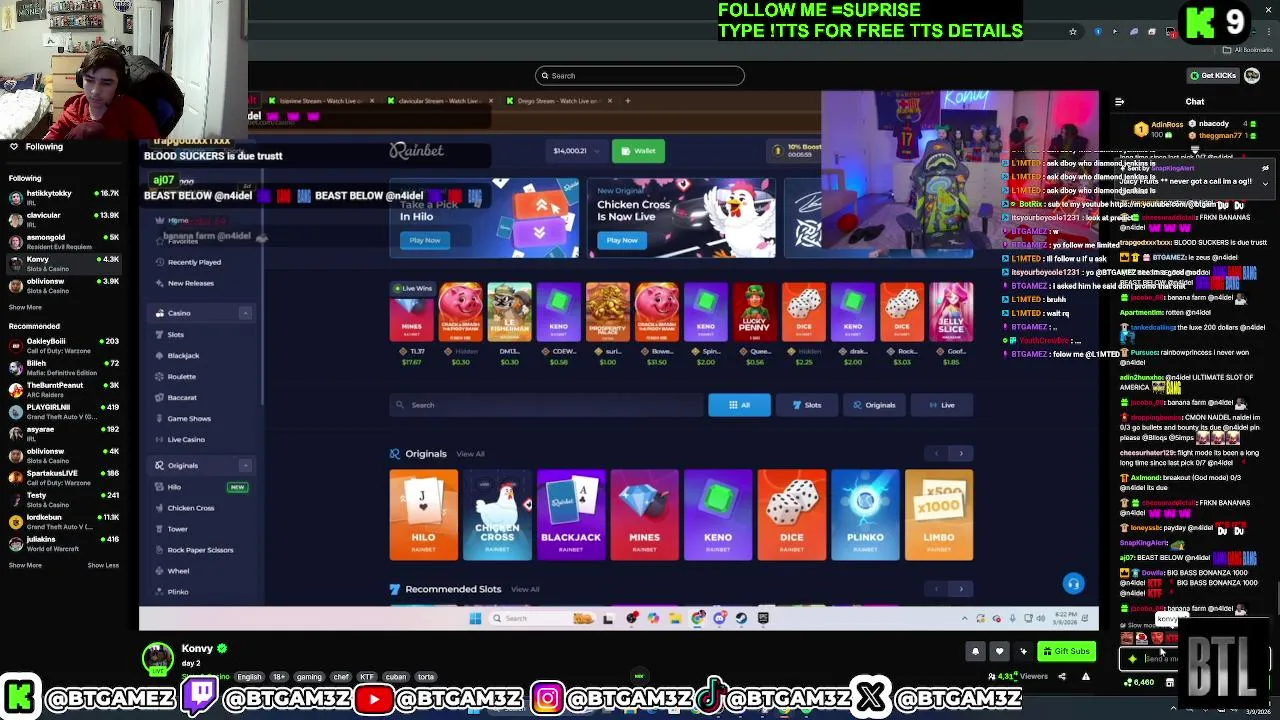Click Play Now on Chicken Cross banner
This screenshot has width=1280, height=720.
click(621, 240)
